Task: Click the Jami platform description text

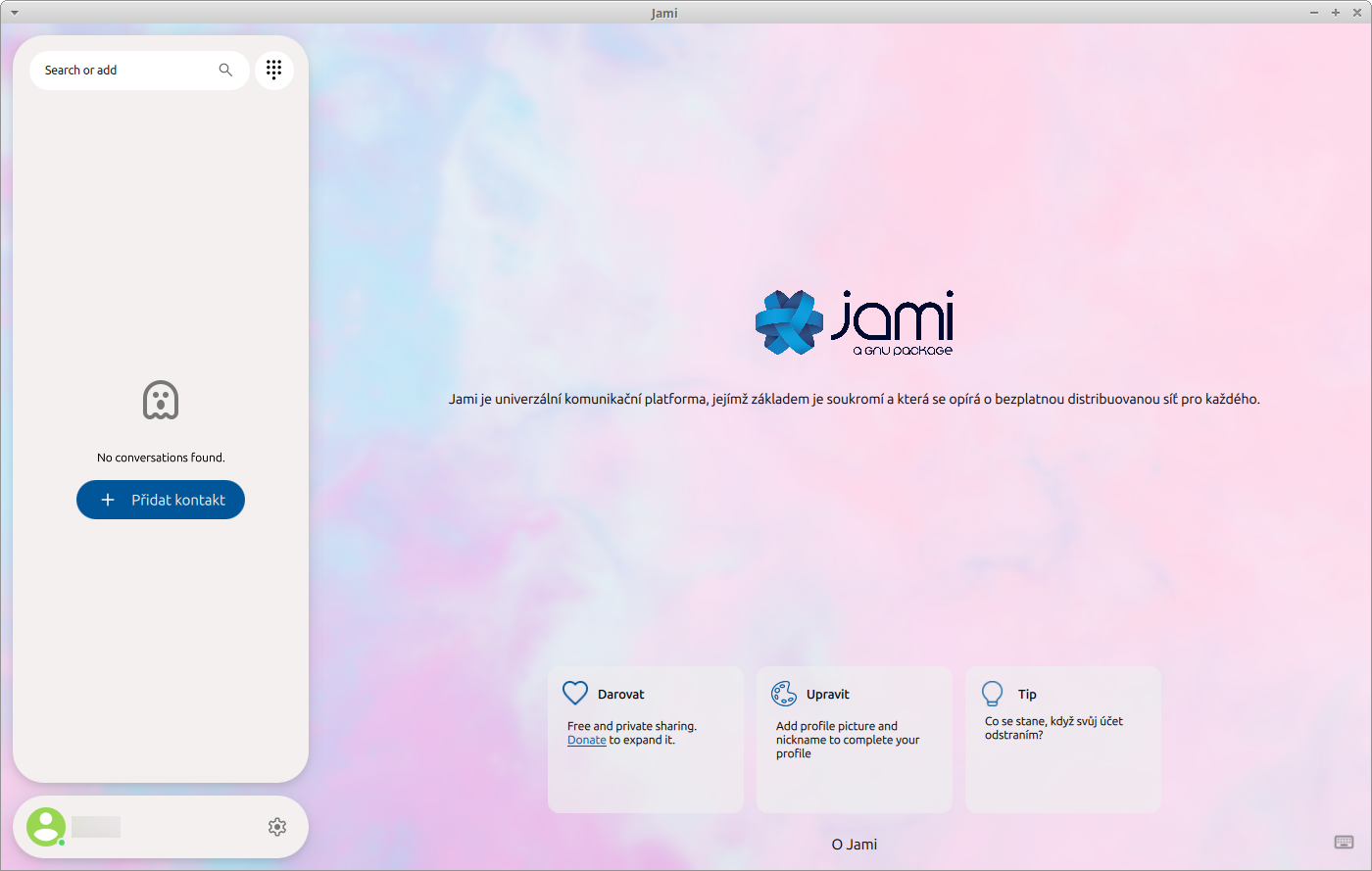Action: click(855, 399)
